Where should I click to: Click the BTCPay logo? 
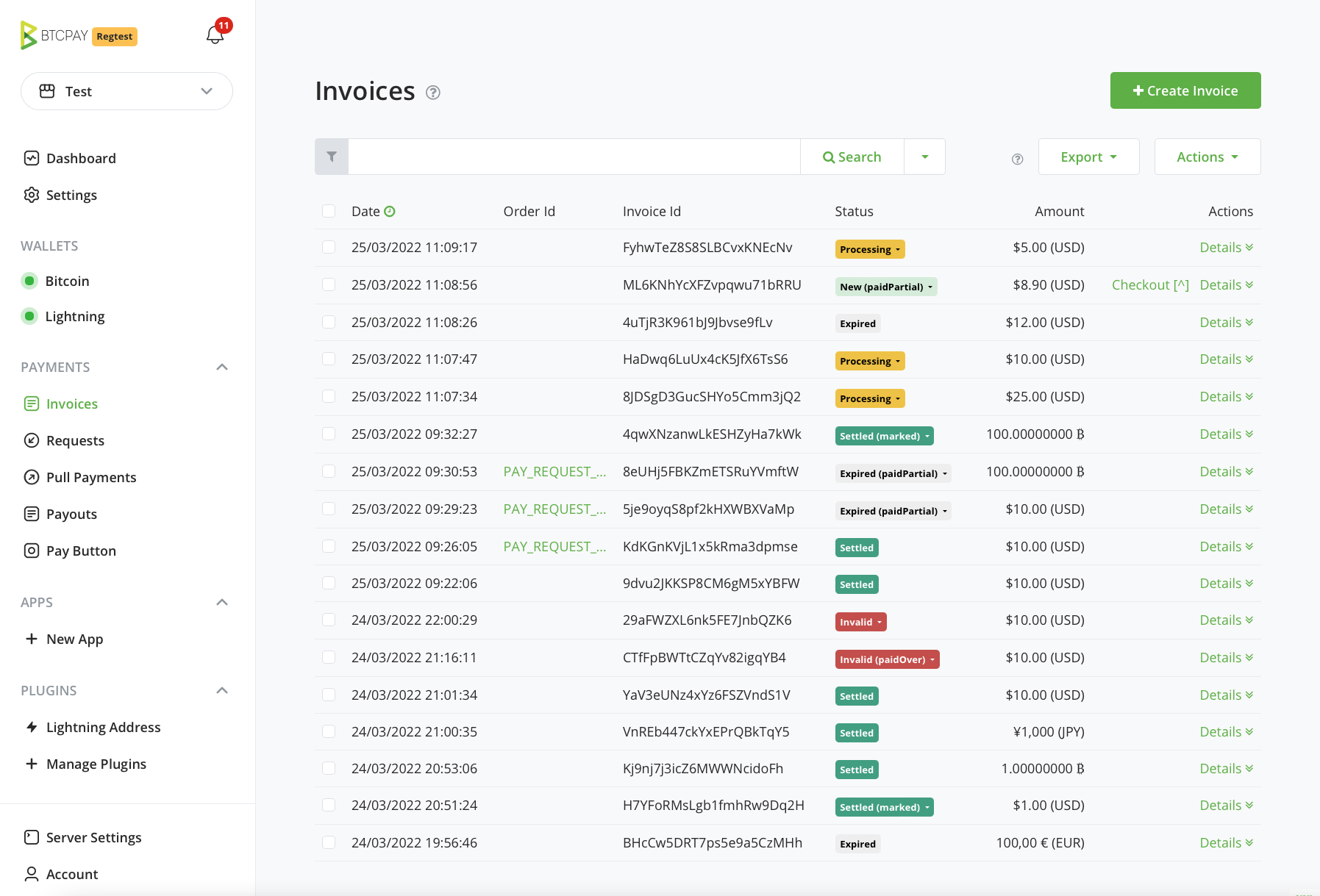coord(54,35)
